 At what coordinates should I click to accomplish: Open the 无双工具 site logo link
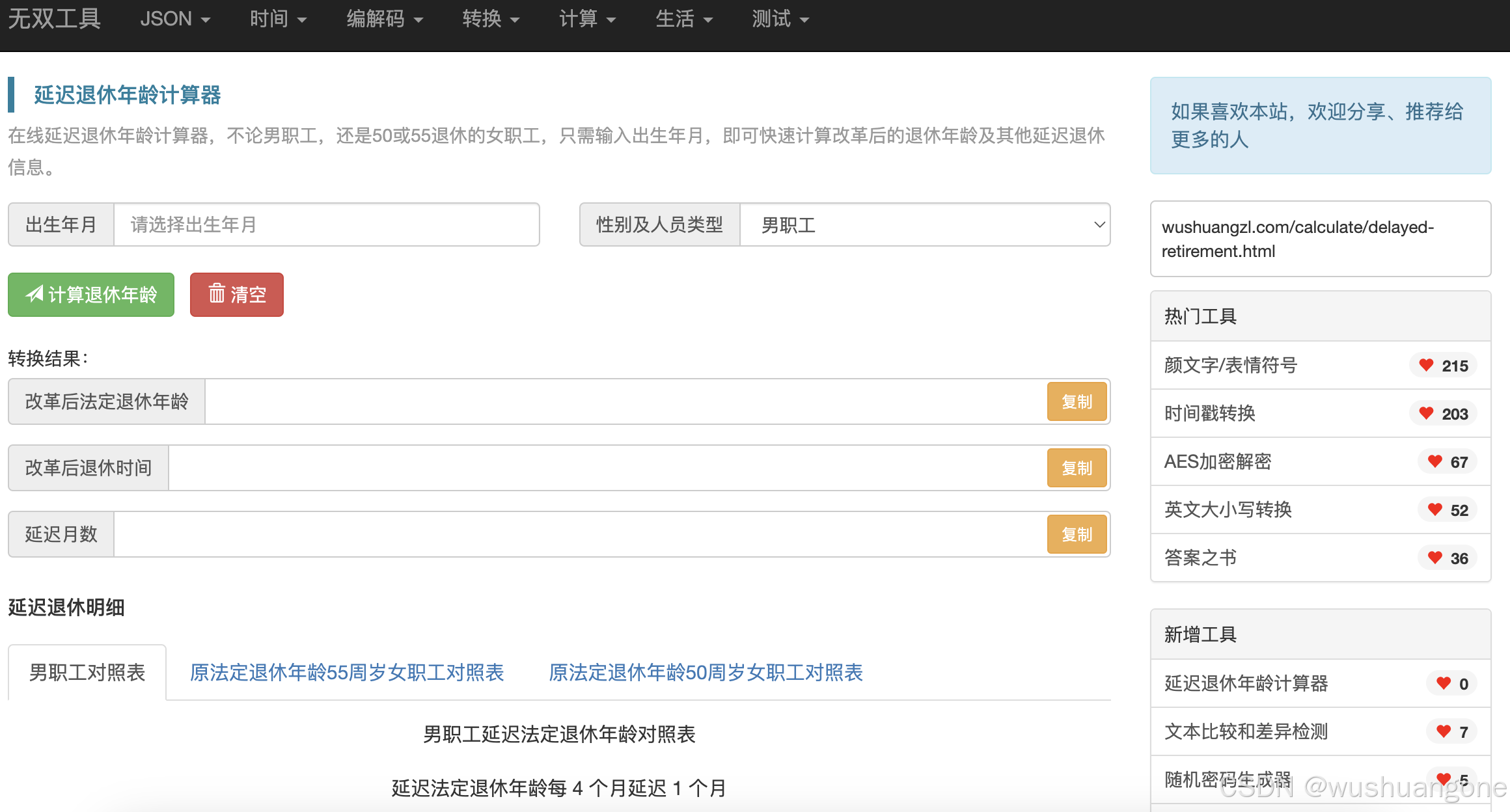coord(55,20)
